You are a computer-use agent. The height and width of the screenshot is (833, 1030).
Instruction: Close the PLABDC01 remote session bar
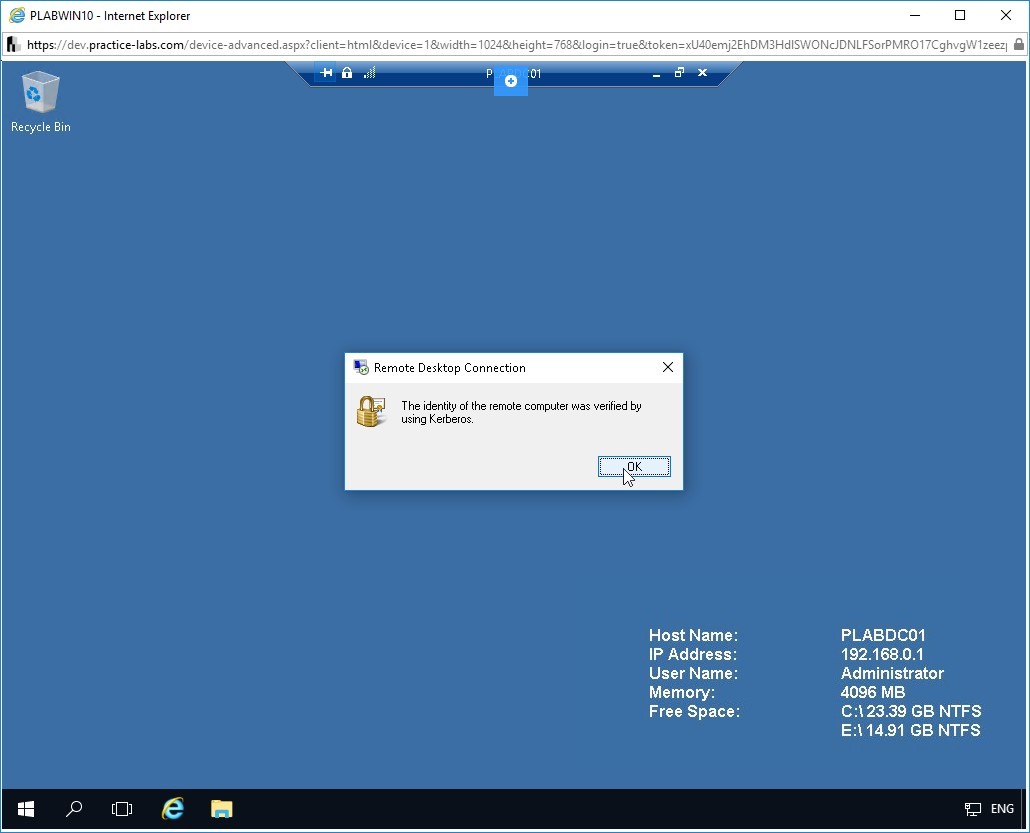702,73
